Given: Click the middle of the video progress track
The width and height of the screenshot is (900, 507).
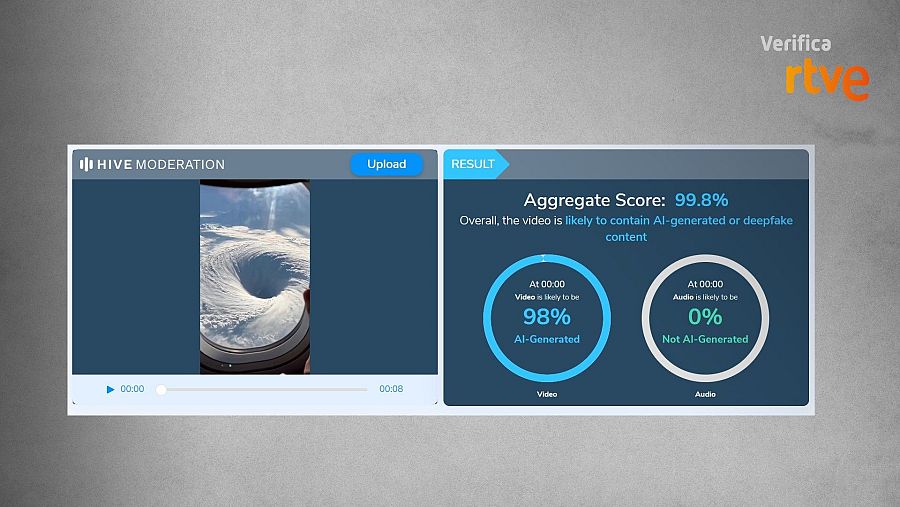Looking at the screenshot, I should pyautogui.click(x=264, y=390).
